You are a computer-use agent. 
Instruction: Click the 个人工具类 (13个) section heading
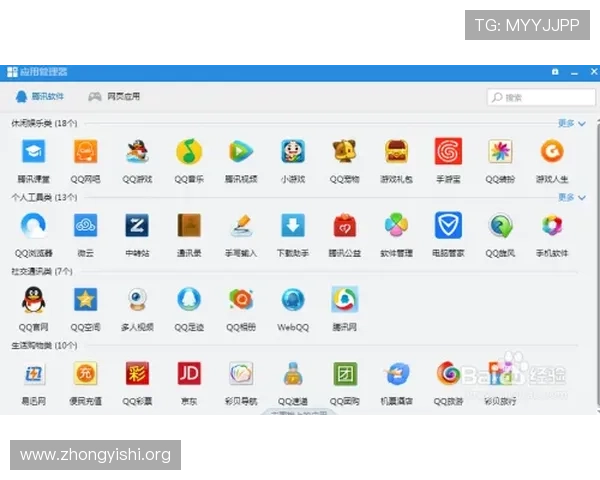(44, 198)
